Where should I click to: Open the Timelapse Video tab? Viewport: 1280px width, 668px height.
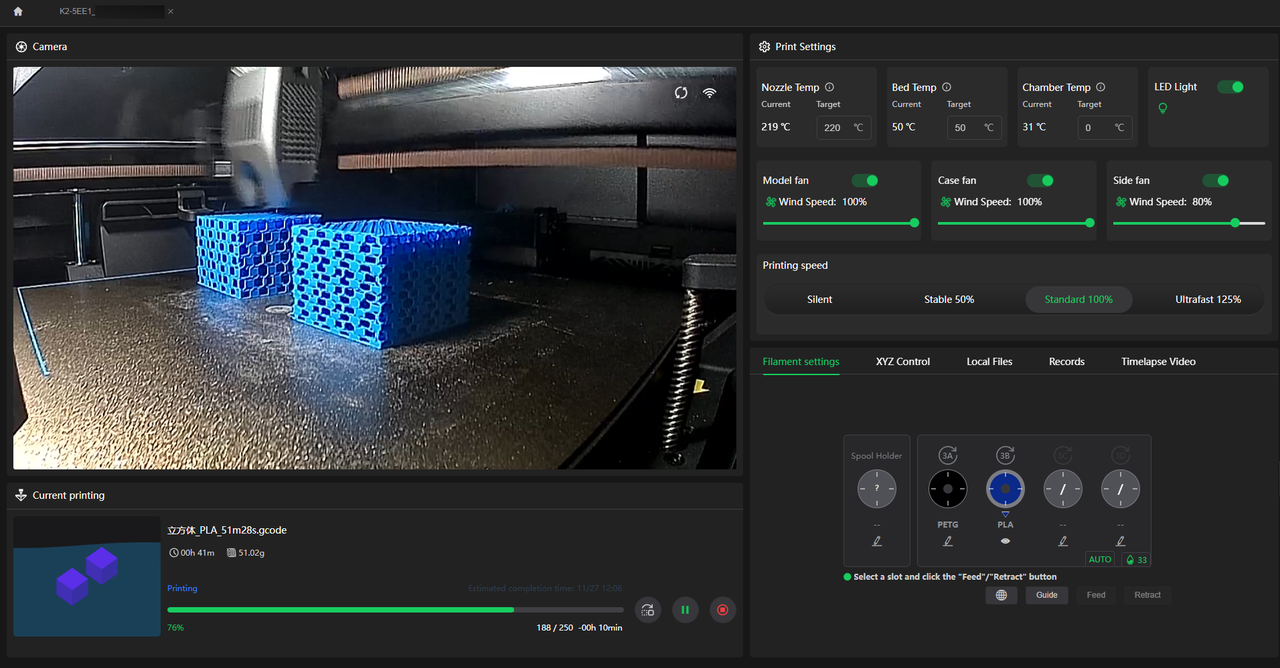coord(1158,362)
